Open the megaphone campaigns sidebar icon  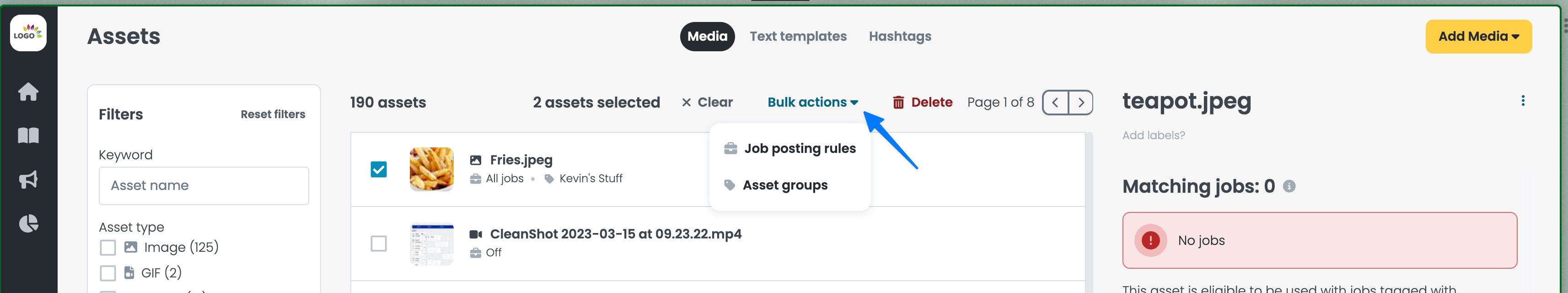tap(28, 180)
